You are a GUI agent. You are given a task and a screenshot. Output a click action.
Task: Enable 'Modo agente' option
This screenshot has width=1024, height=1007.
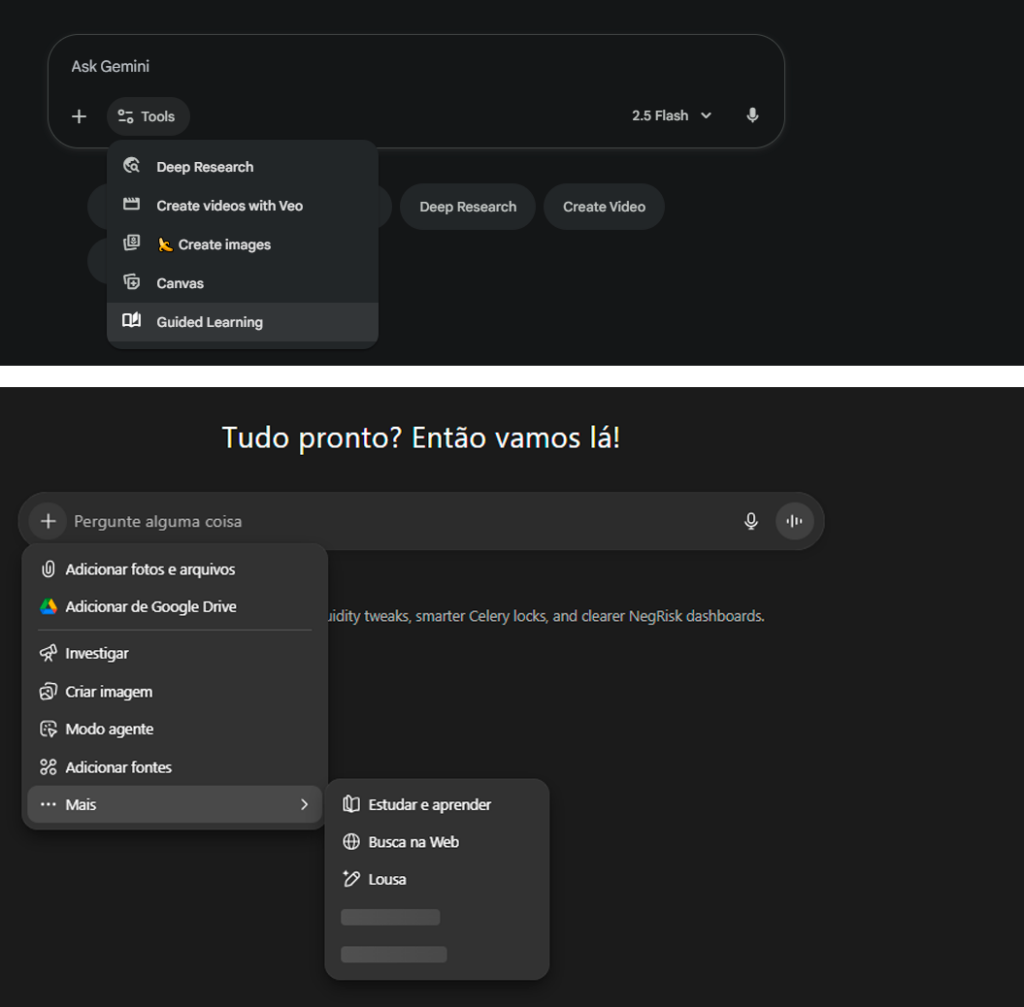click(110, 729)
